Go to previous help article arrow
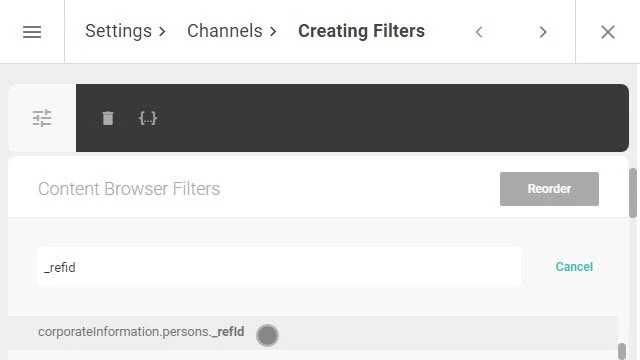640x360 pixels. pyautogui.click(x=479, y=32)
